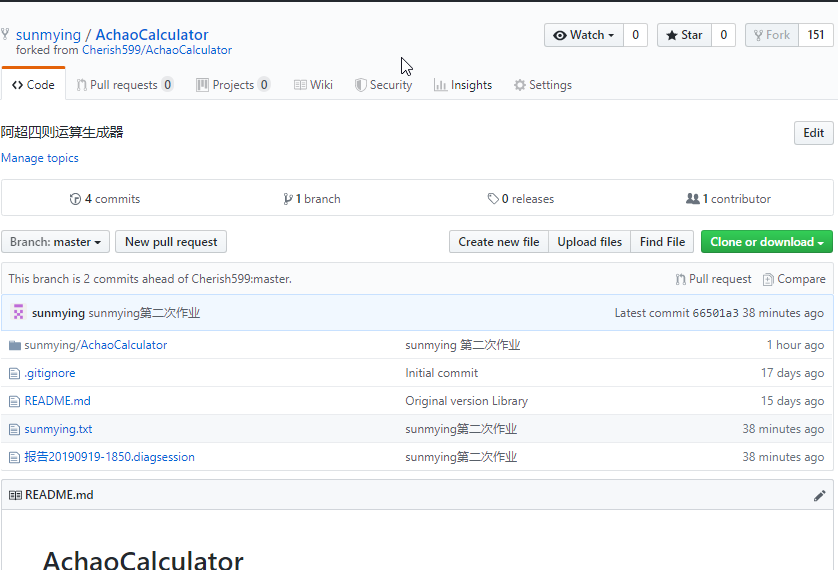Click the Pull request link in branch bar
Image resolution: width=838 pixels, height=570 pixels.
point(713,279)
